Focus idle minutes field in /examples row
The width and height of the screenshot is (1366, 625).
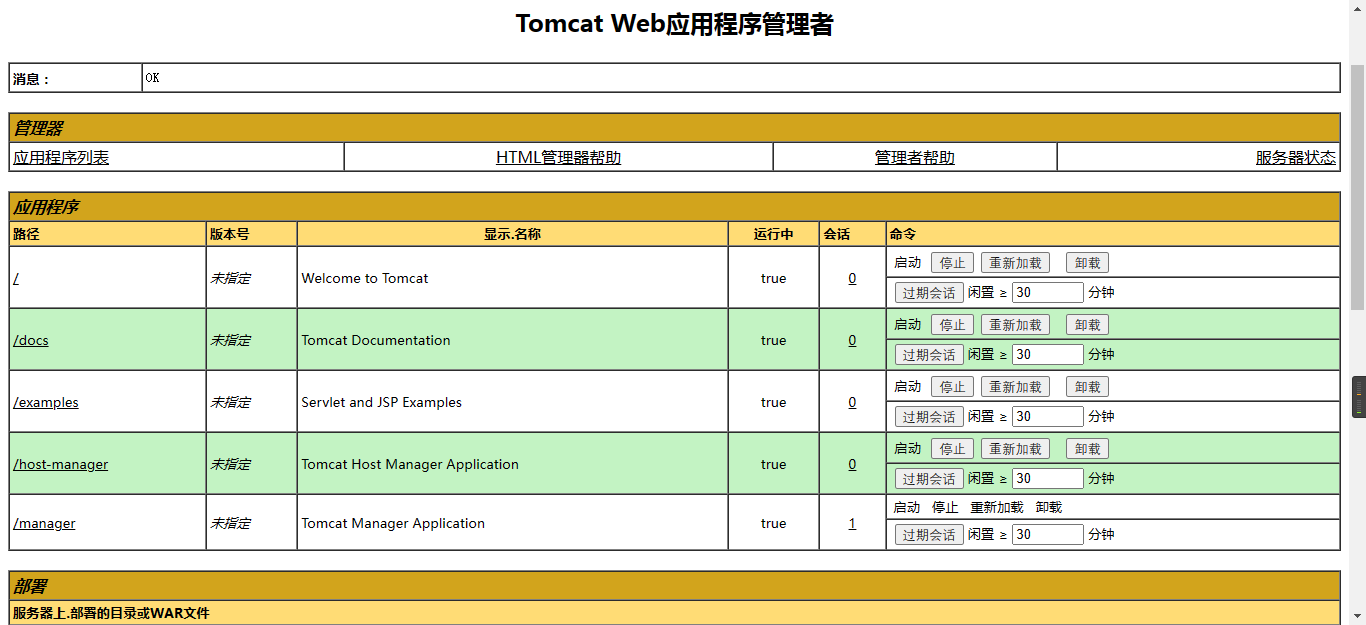coord(1047,417)
